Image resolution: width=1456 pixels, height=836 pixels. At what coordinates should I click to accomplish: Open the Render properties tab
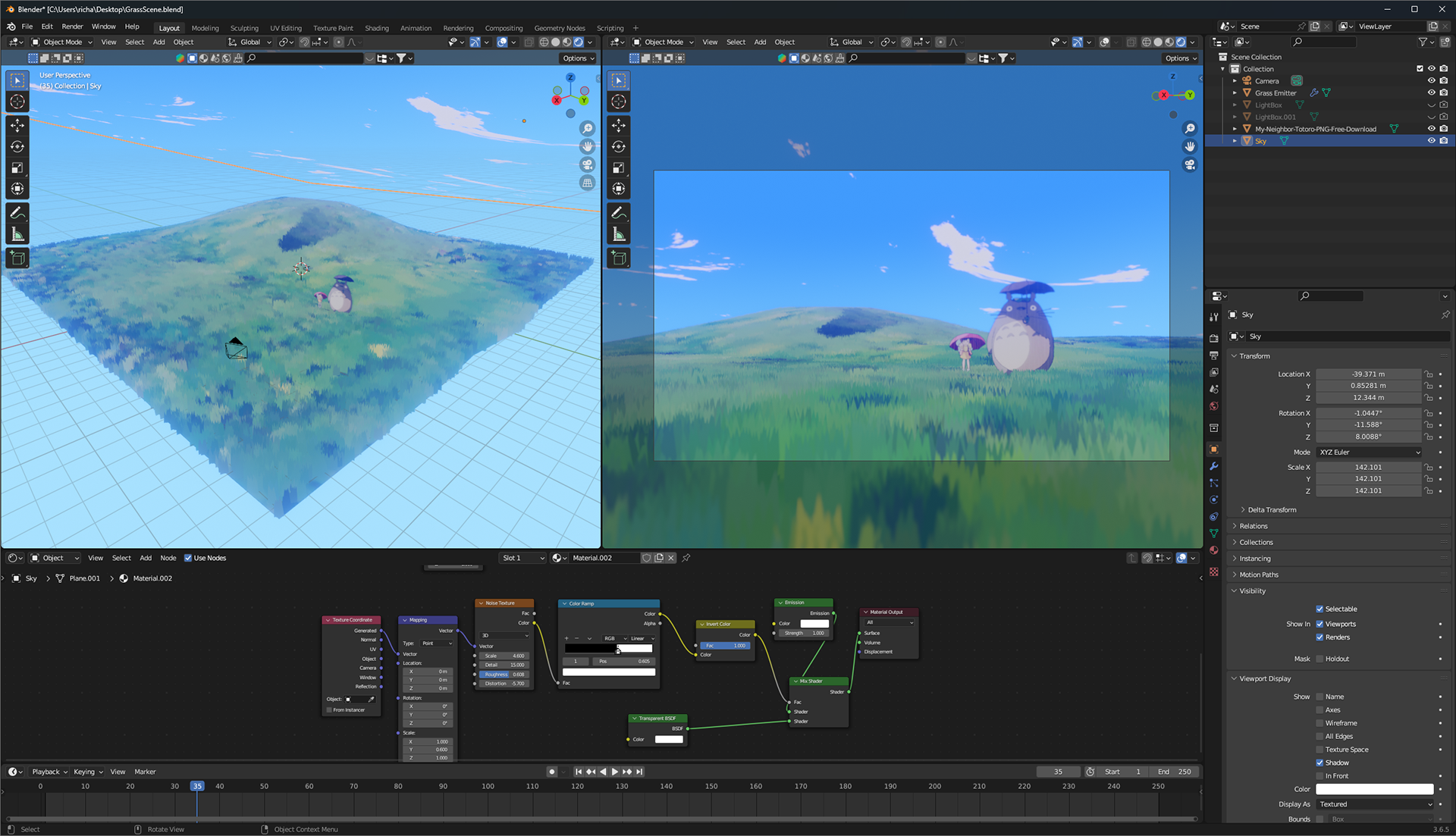[1213, 338]
